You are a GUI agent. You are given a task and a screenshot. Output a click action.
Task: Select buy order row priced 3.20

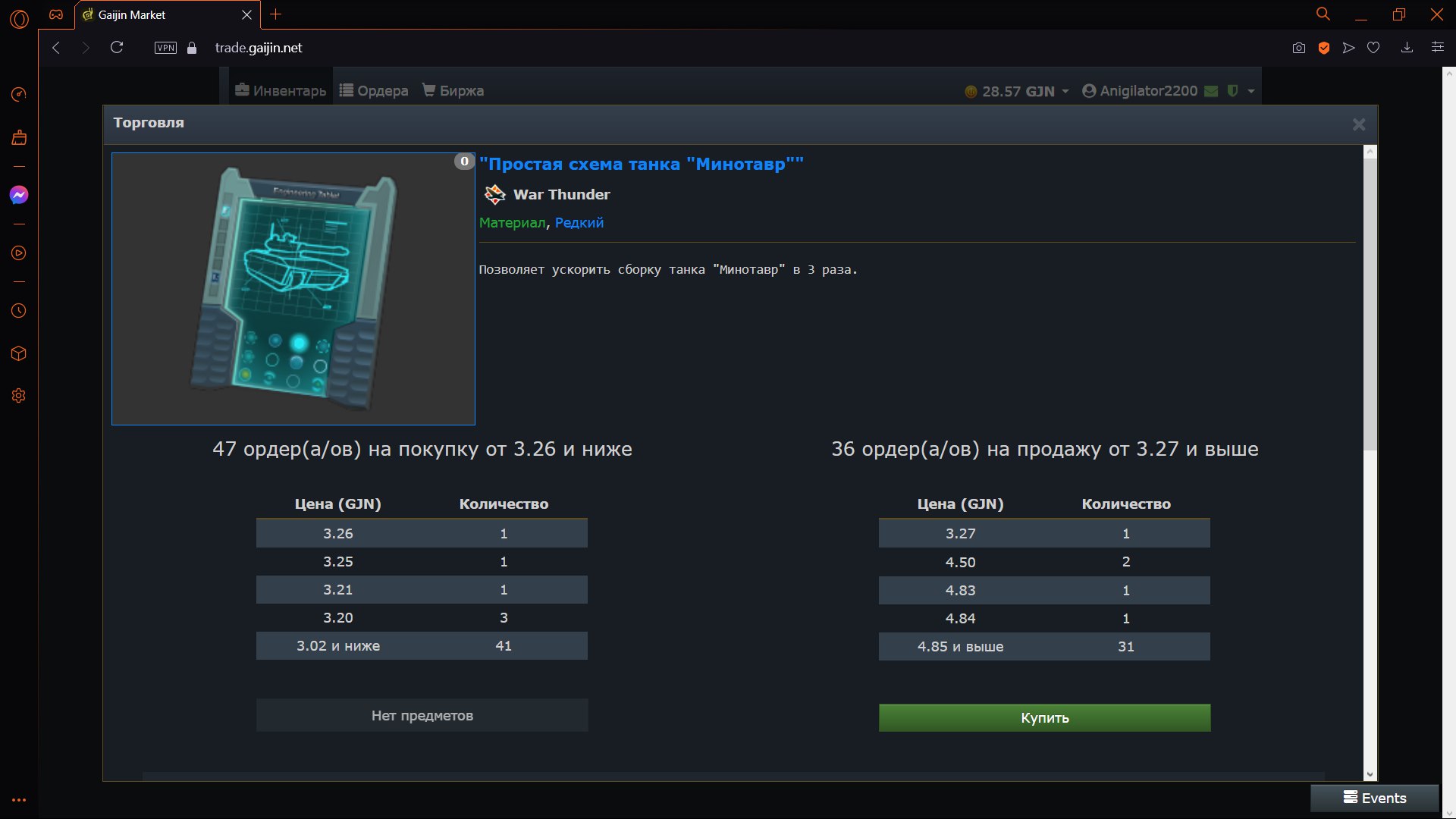(x=422, y=618)
